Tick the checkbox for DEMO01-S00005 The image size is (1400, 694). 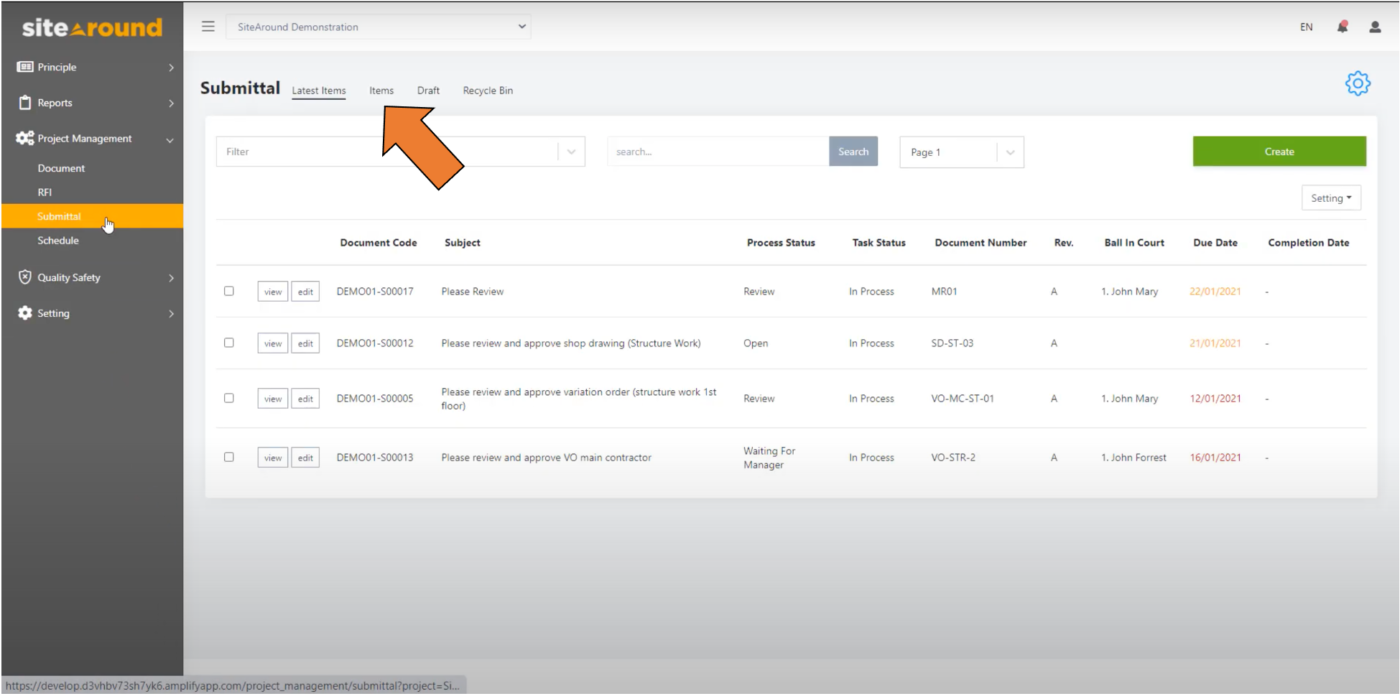coord(229,398)
